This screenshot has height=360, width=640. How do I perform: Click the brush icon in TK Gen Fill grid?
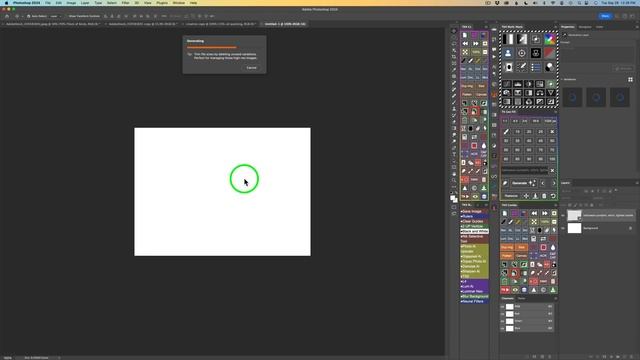click(x=506, y=131)
